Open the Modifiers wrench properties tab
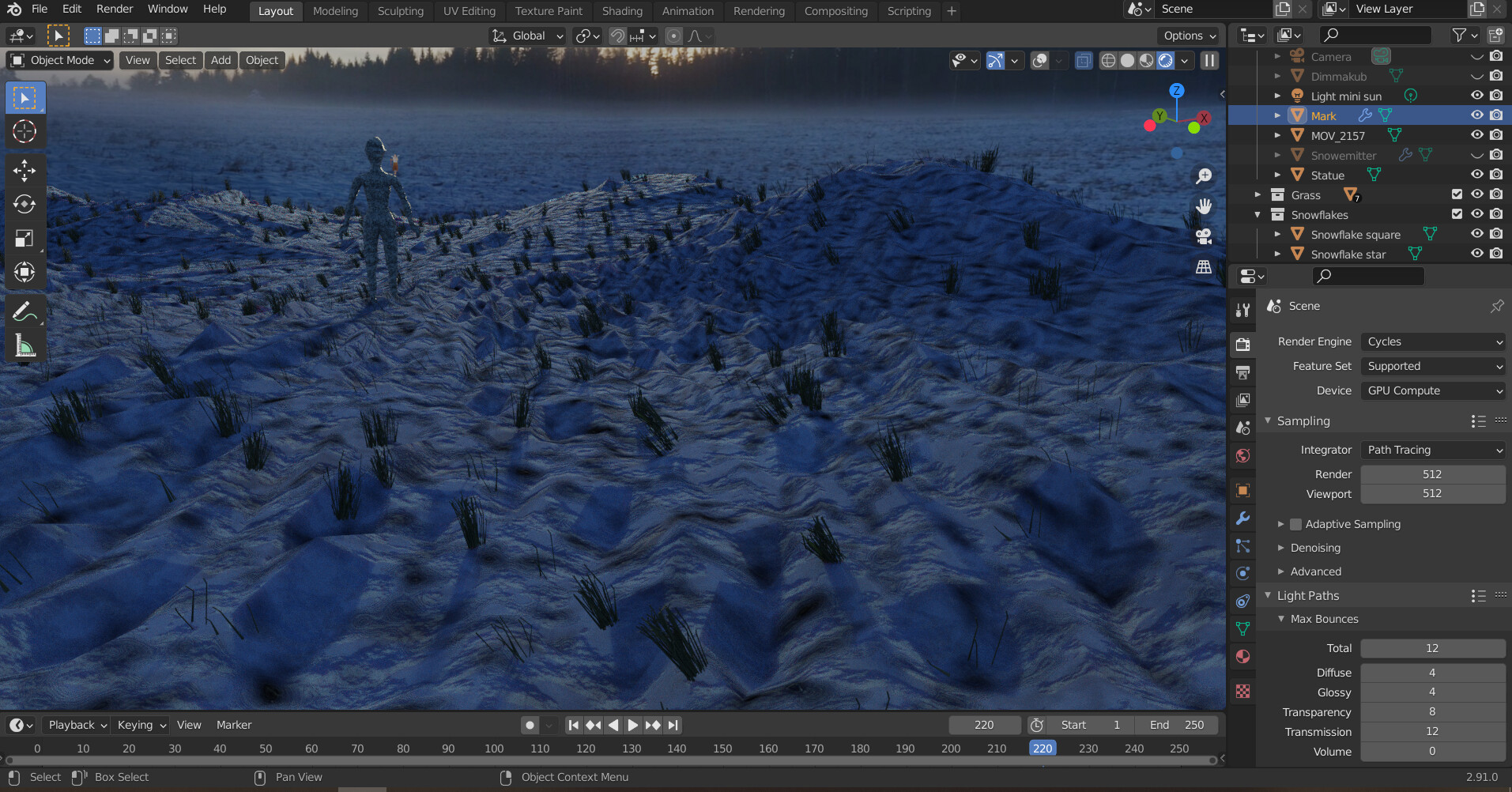1512x792 pixels. pos(1243,518)
